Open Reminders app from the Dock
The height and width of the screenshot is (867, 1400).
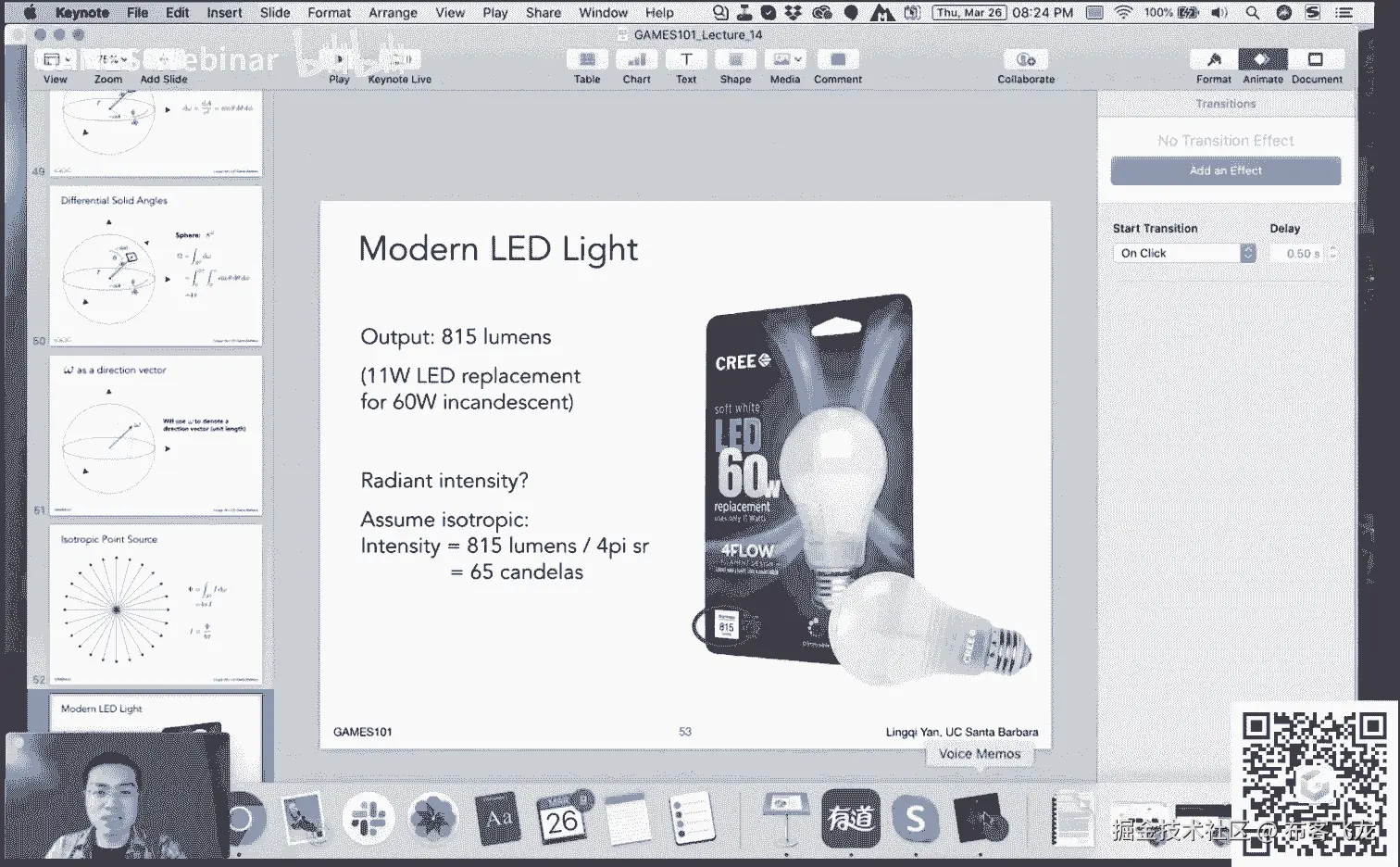pos(691,819)
